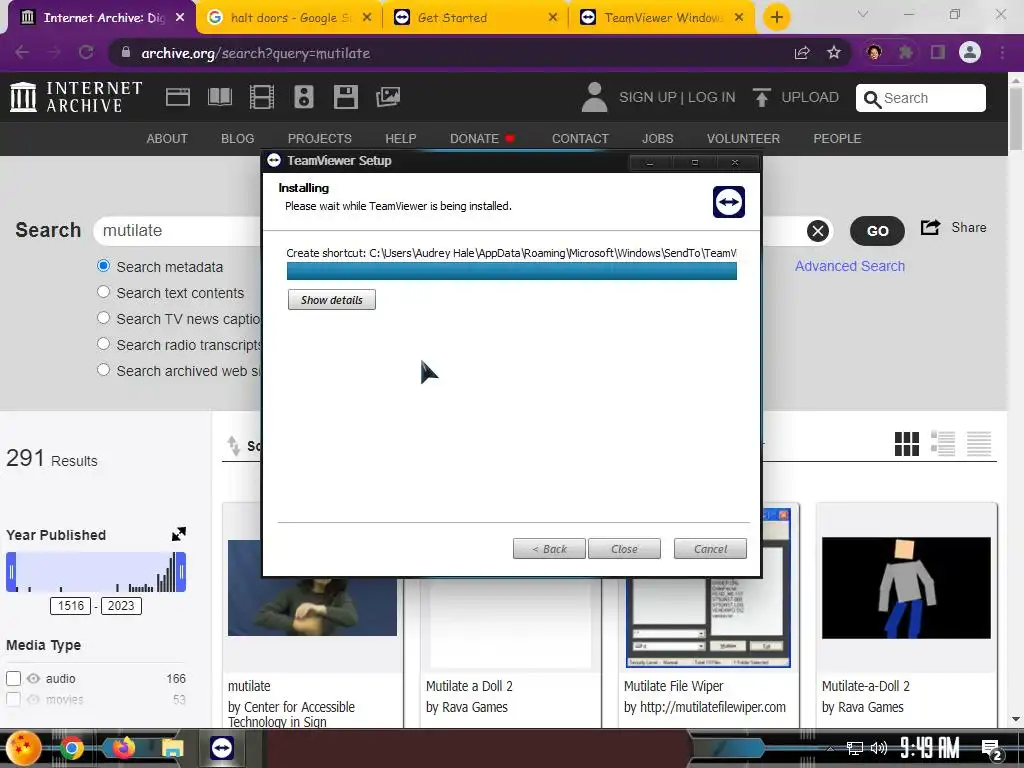Open the Images icon in Archive header

click(x=388, y=97)
